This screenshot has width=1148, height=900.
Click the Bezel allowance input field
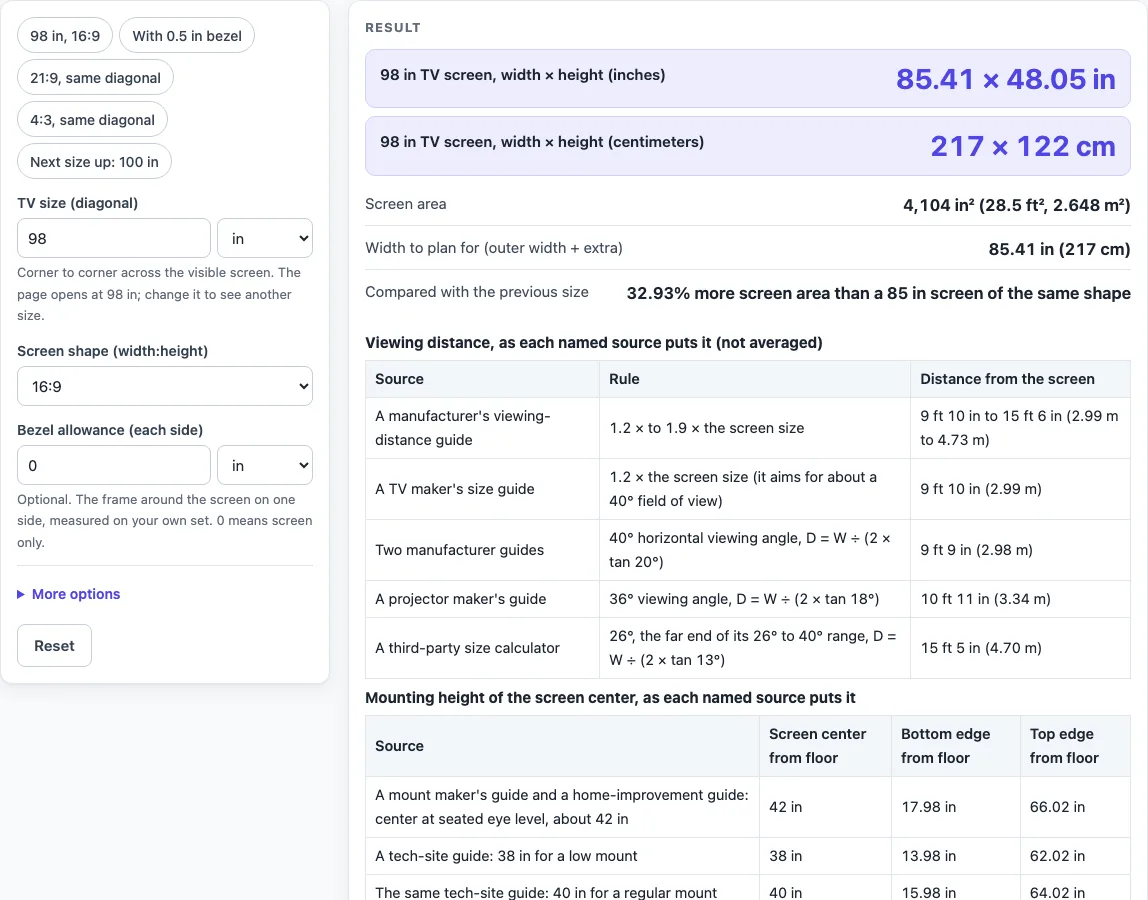(x=114, y=465)
